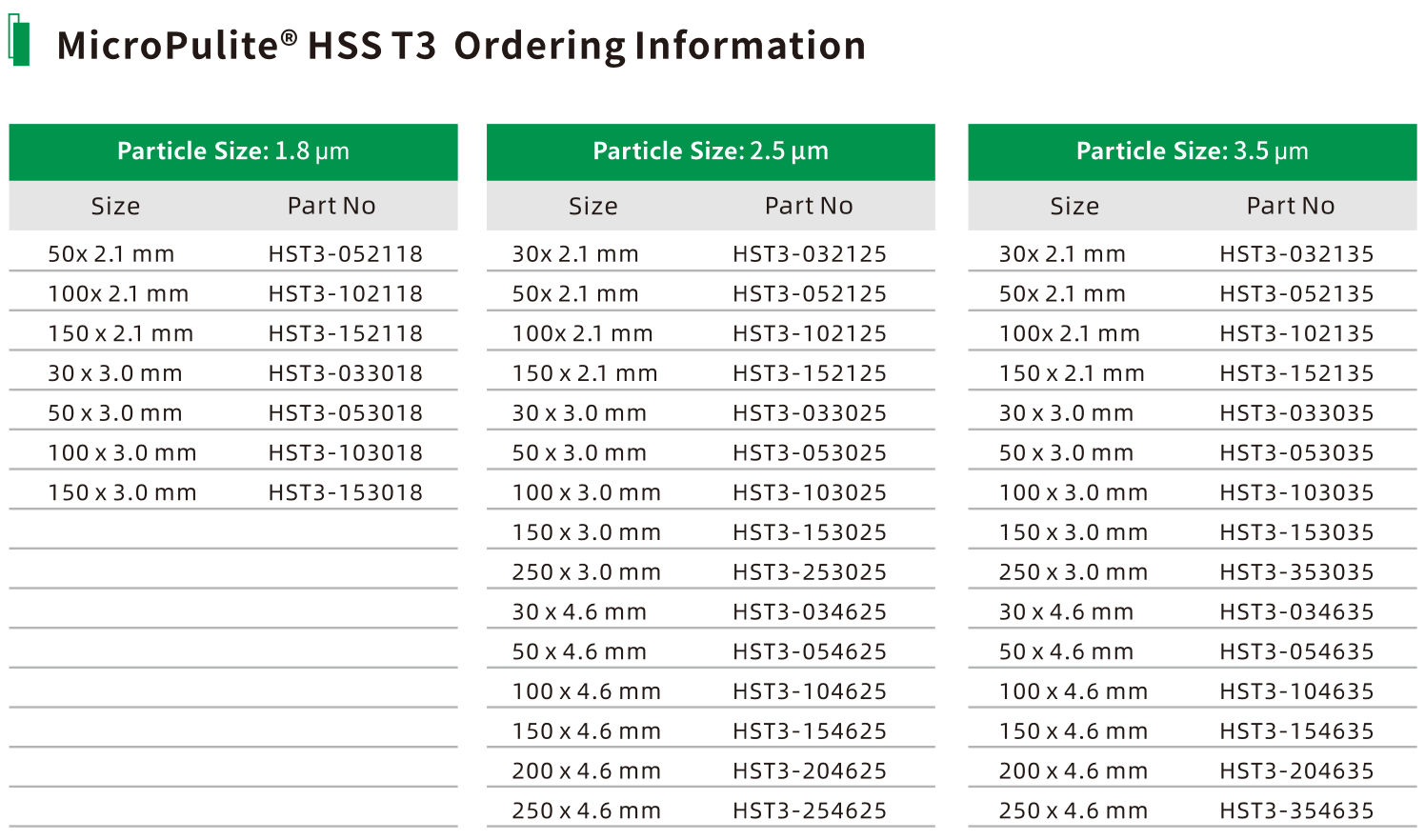Click size 50x 2.1 mm beside HST3-052118
The width and height of the screenshot is (1425, 840).
(x=111, y=254)
